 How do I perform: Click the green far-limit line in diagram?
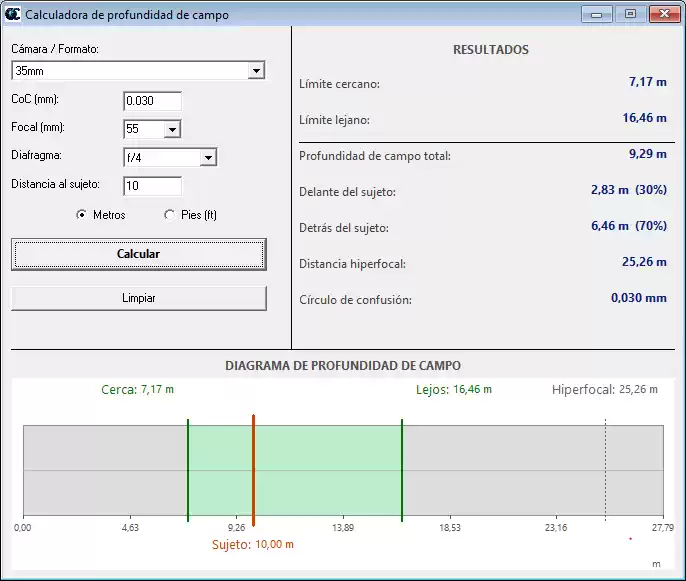pyautogui.click(x=402, y=470)
